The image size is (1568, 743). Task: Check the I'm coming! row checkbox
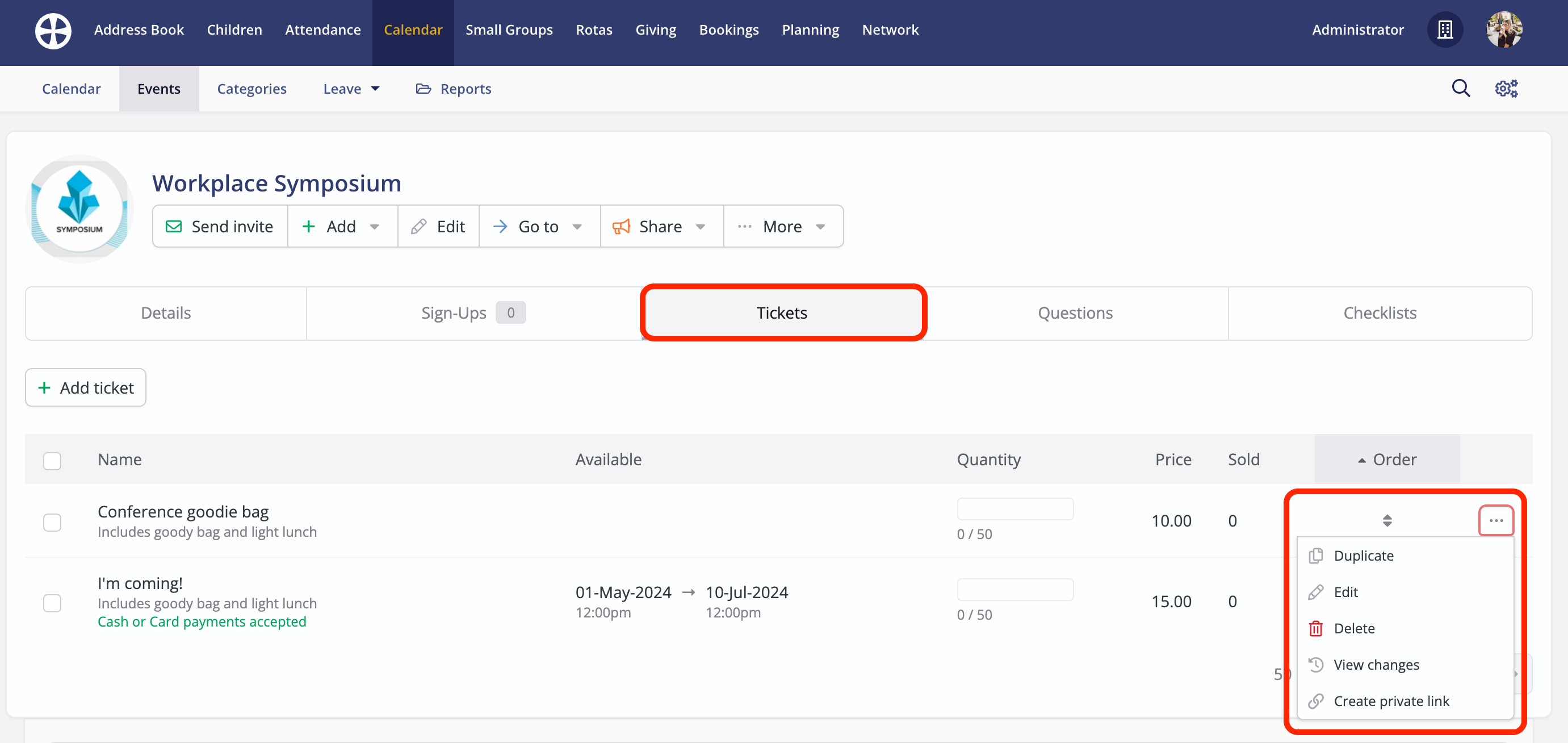tap(52, 603)
